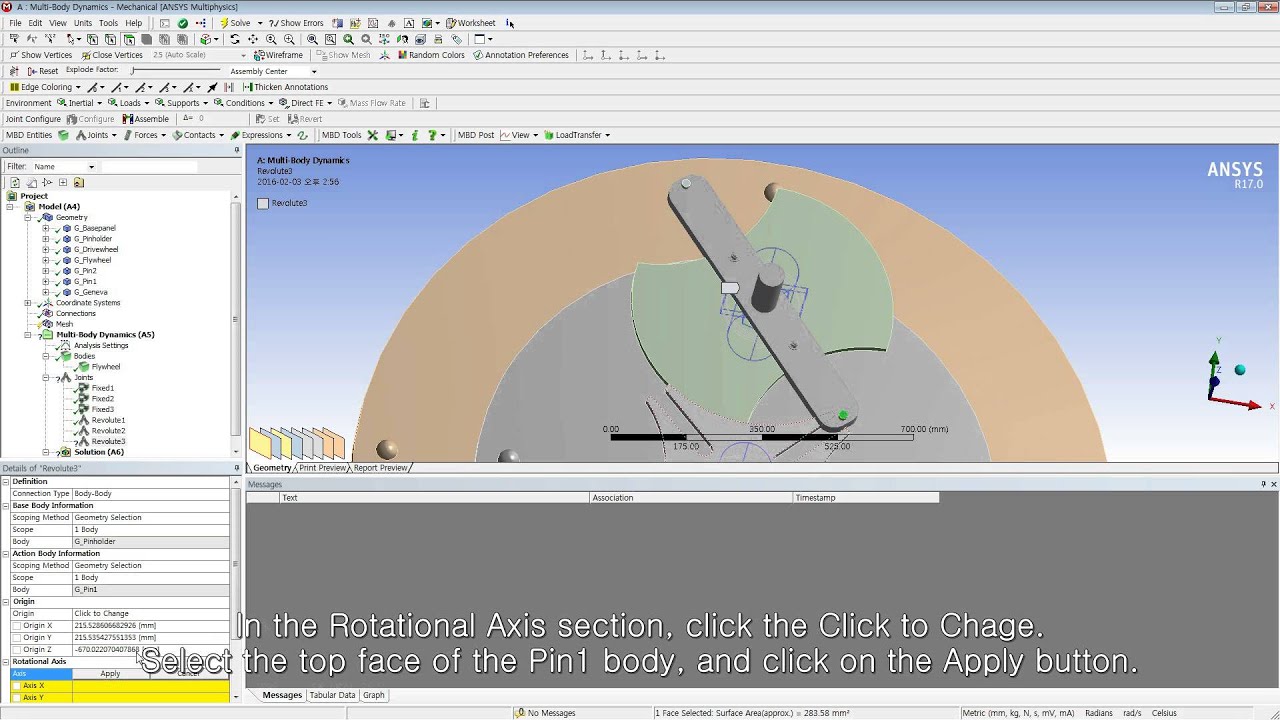Pin the Outline panel
Screen dimensions: 1280x720
click(237, 150)
